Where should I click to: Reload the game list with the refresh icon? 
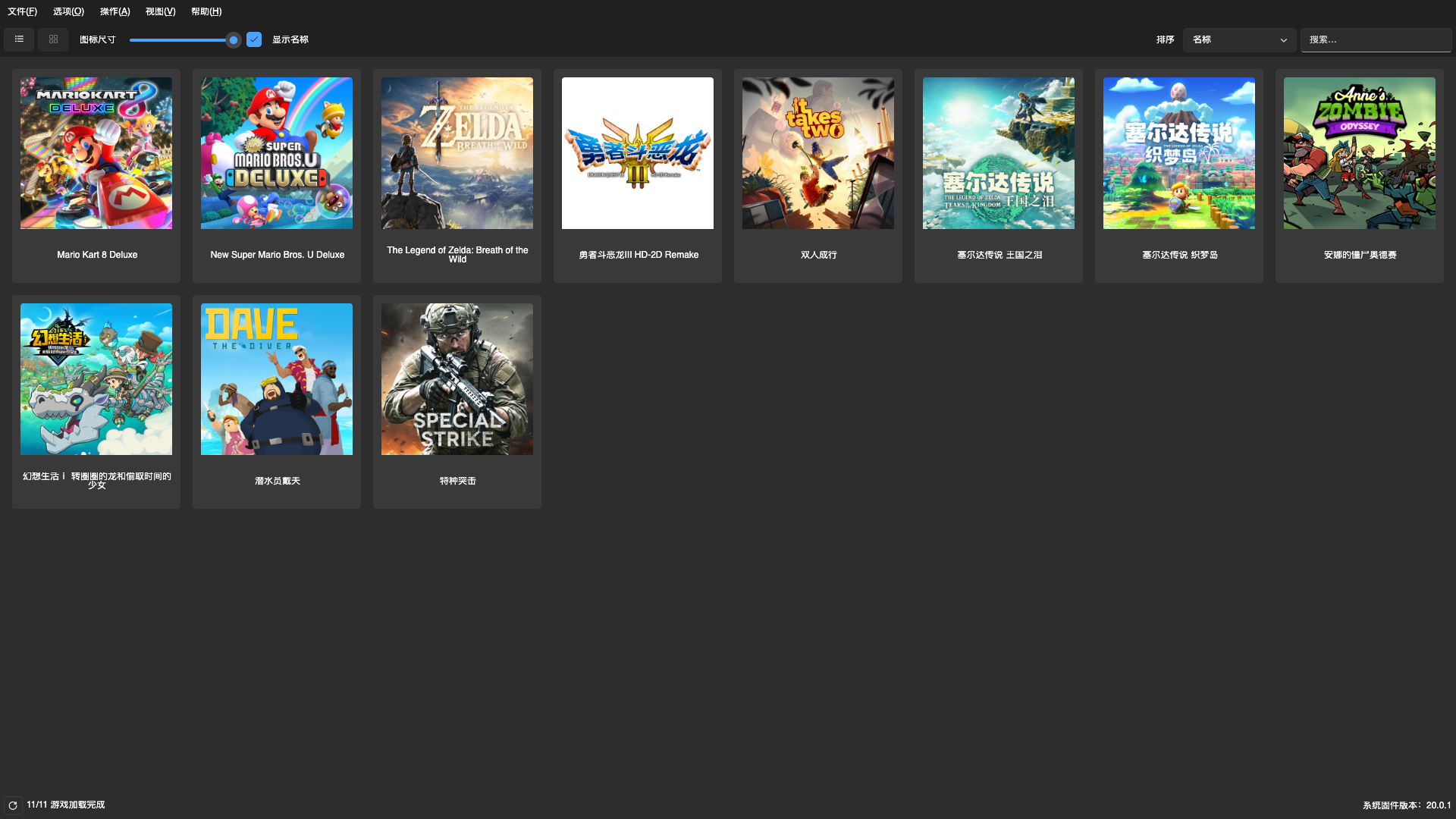tap(13, 805)
